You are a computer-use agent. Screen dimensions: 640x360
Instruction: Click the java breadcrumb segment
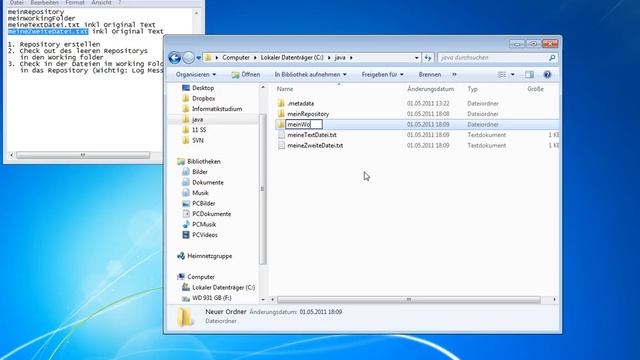click(x=340, y=58)
